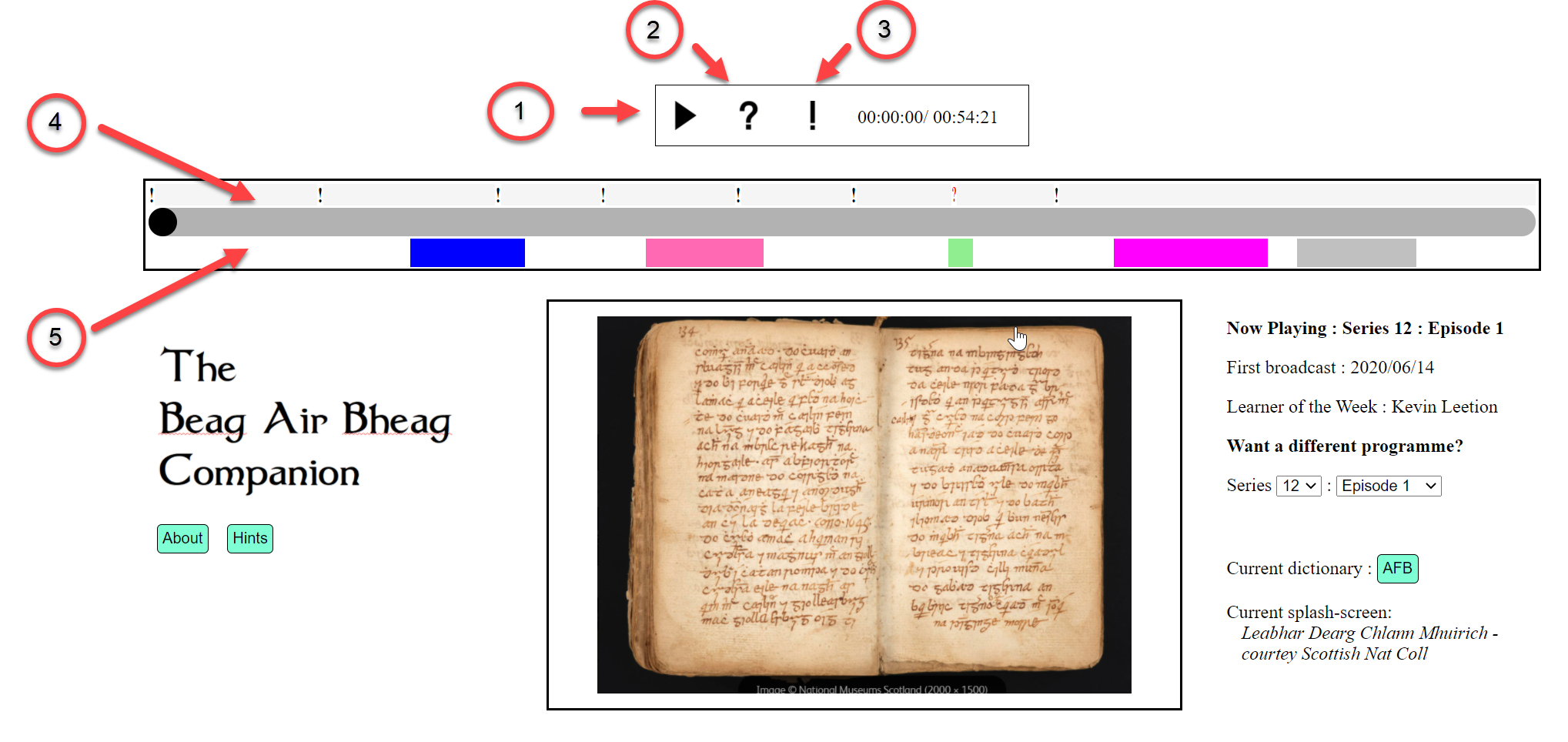Viewport: 1568px width, 742px height.
Task: Click the Current splash-screen label
Action: pyautogui.click(x=1309, y=612)
